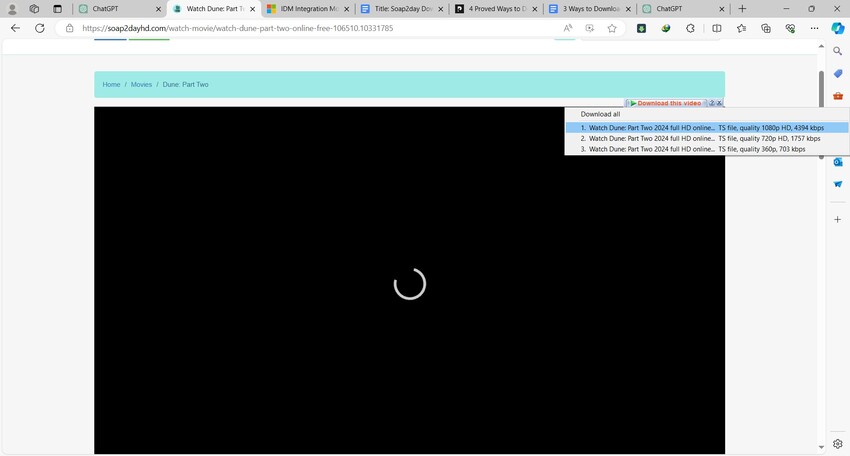
Task: Toggle split screen view
Action: pyautogui.click(x=717, y=28)
